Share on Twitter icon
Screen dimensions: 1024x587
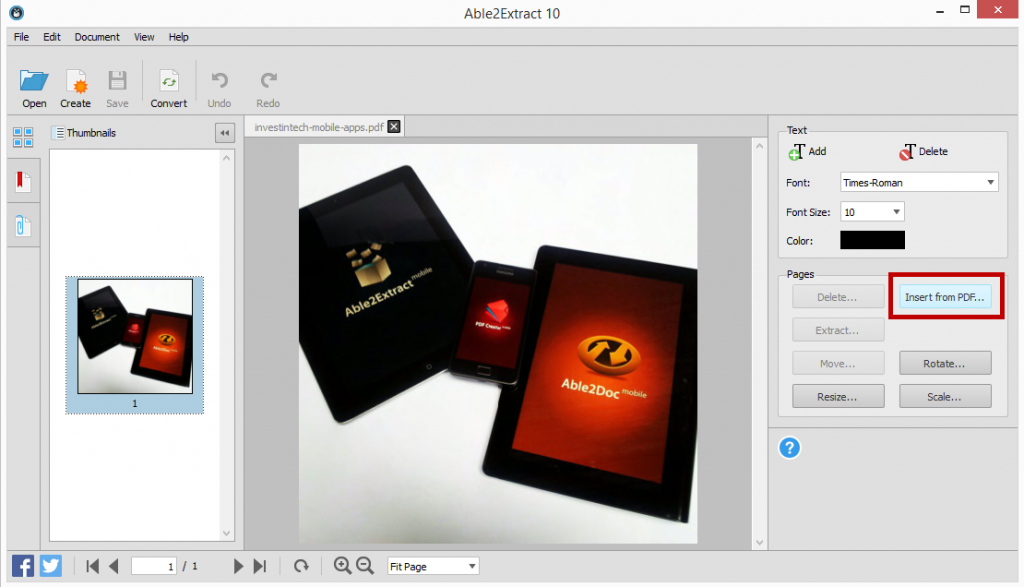(x=51, y=566)
